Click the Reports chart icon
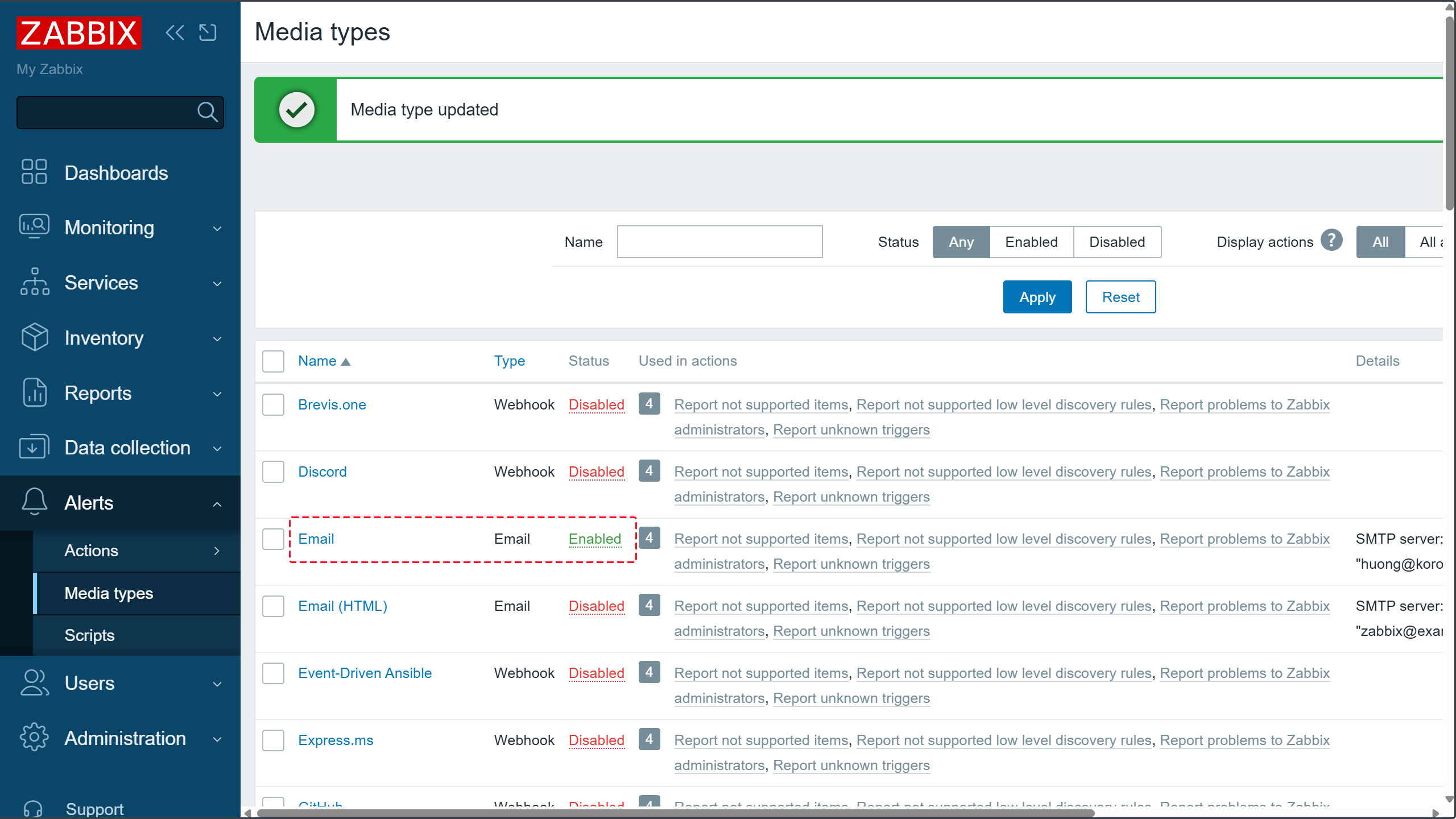The width and height of the screenshot is (1456, 819). click(x=34, y=392)
